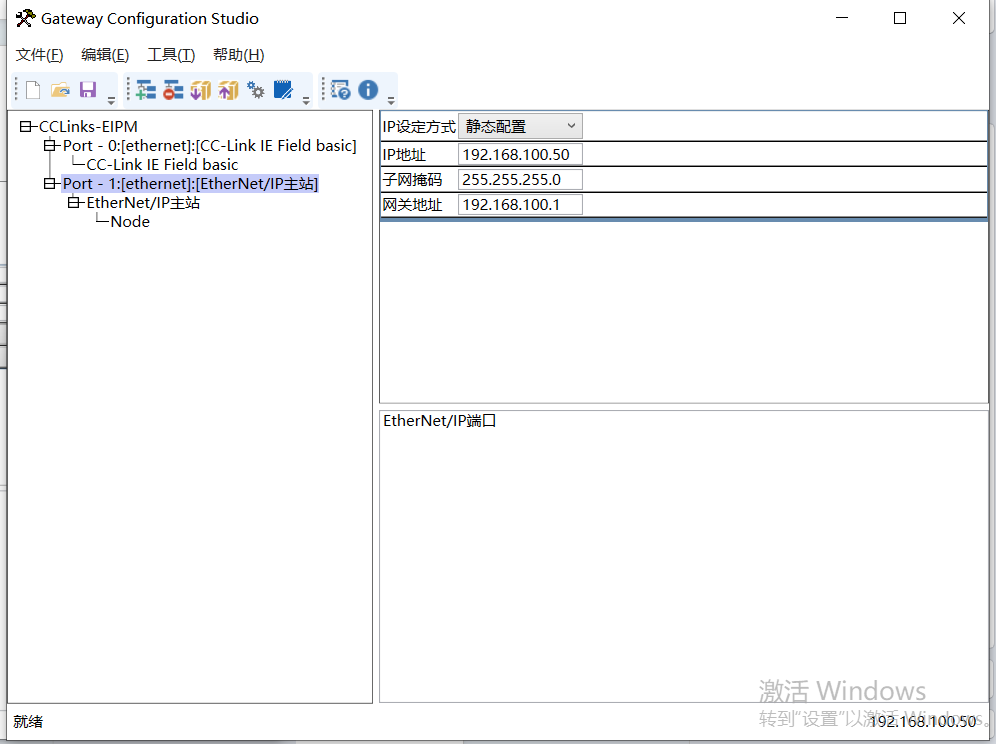
Task: Open a project with the folder icon
Action: pyautogui.click(x=60, y=90)
